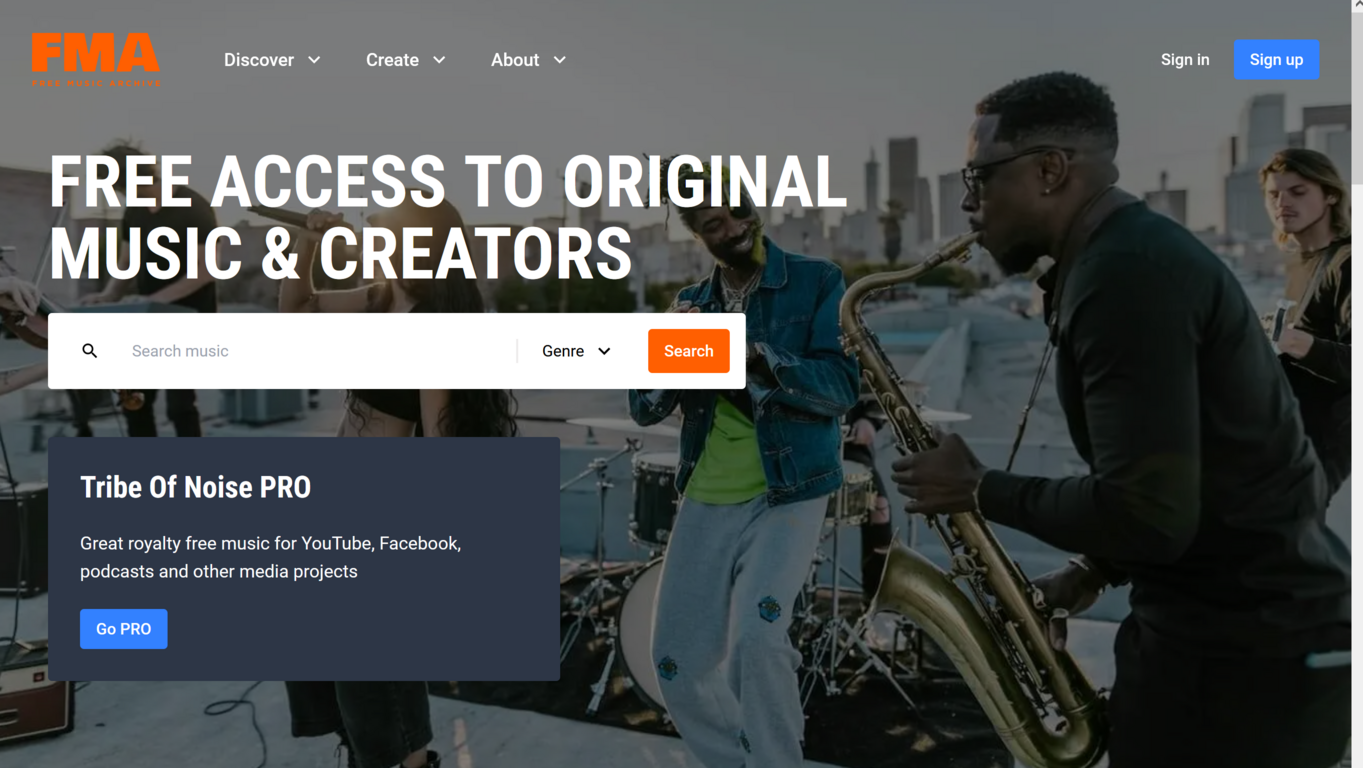Click the Free Access To Original Music headline

448,217
